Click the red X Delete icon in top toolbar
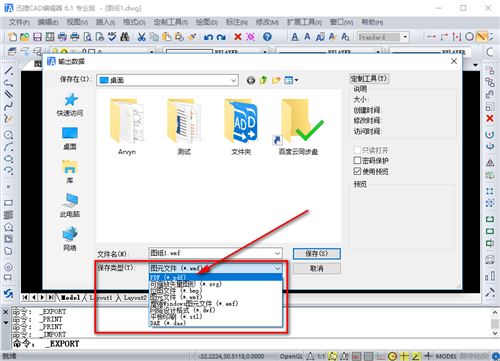Viewport: 500px width, 361px height. (x=238, y=37)
